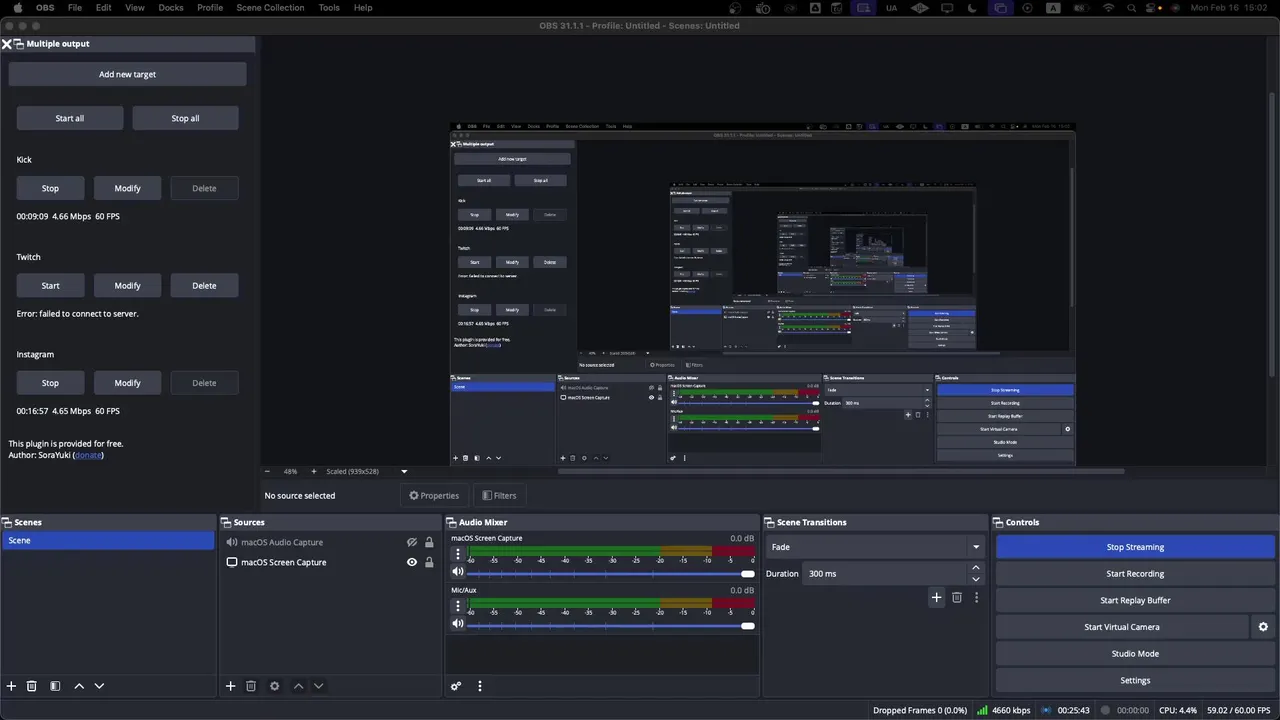1280x720 pixels.
Task: Open the Docks menu
Action: pos(171,7)
